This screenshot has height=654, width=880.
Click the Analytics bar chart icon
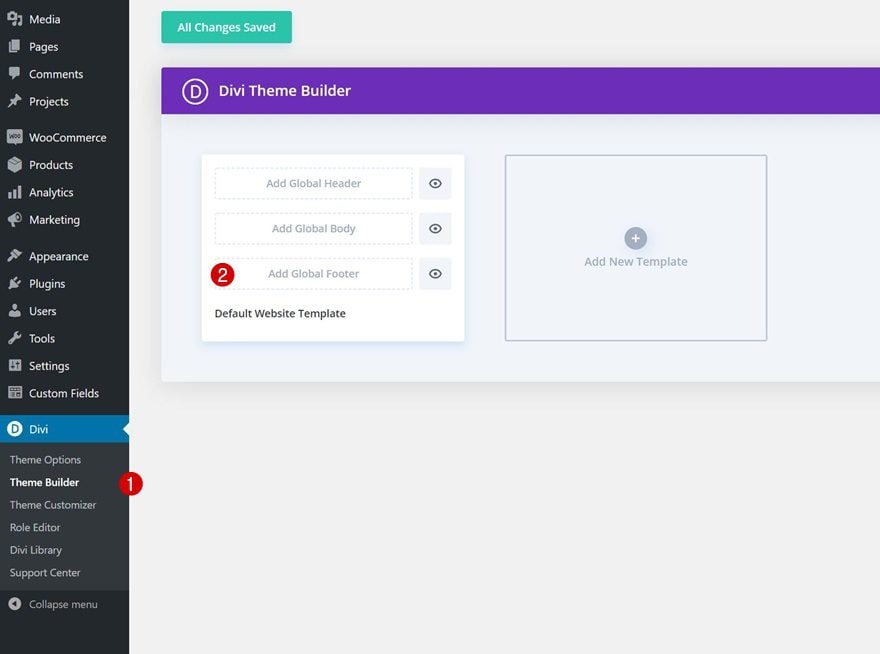click(15, 192)
